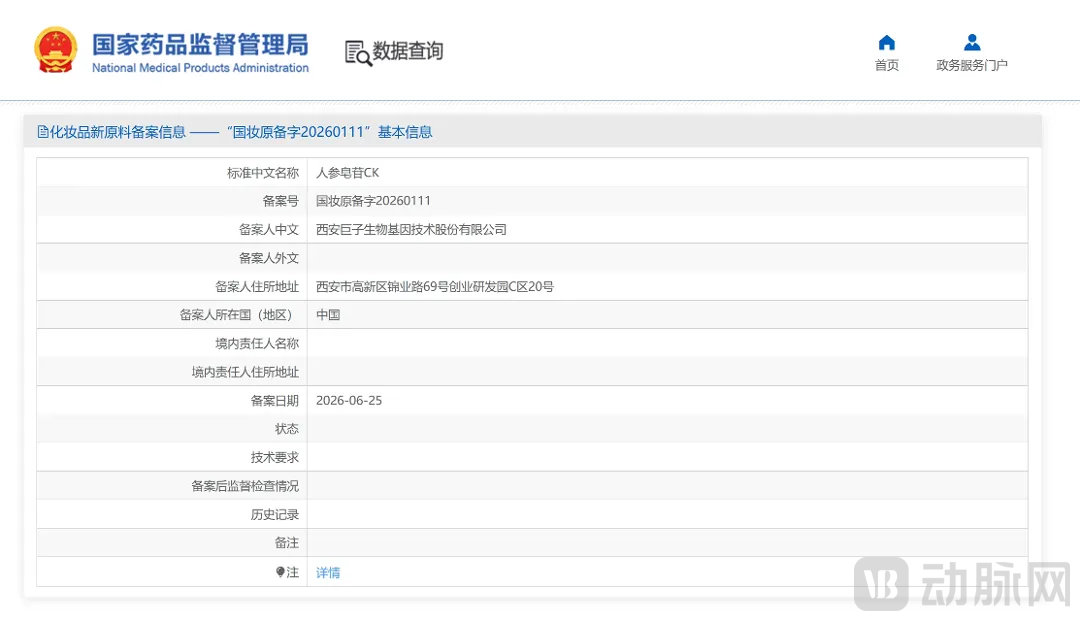Viewport: 1080px width, 621px height.
Task: Select the 中国 country value
Action: click(x=328, y=315)
